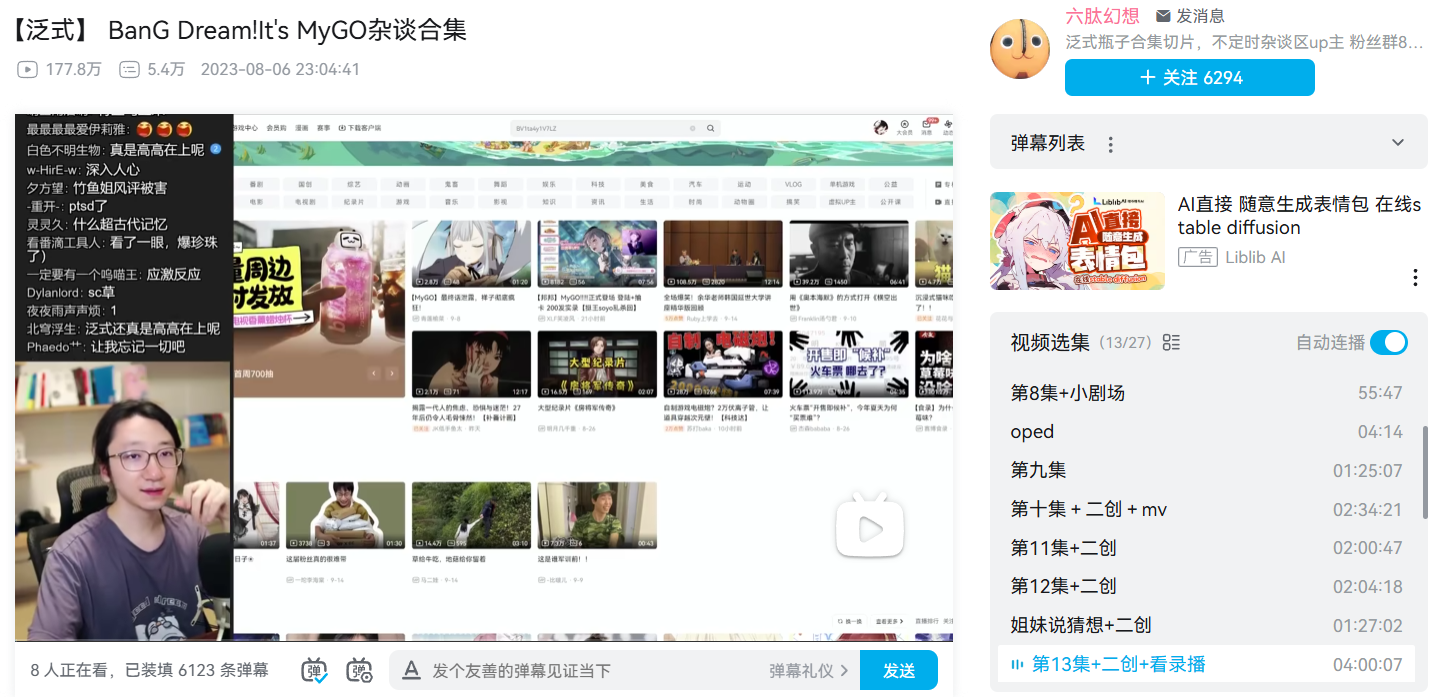Open danmaku font style A icon
Image resolution: width=1438 pixels, height=697 pixels.
410,671
